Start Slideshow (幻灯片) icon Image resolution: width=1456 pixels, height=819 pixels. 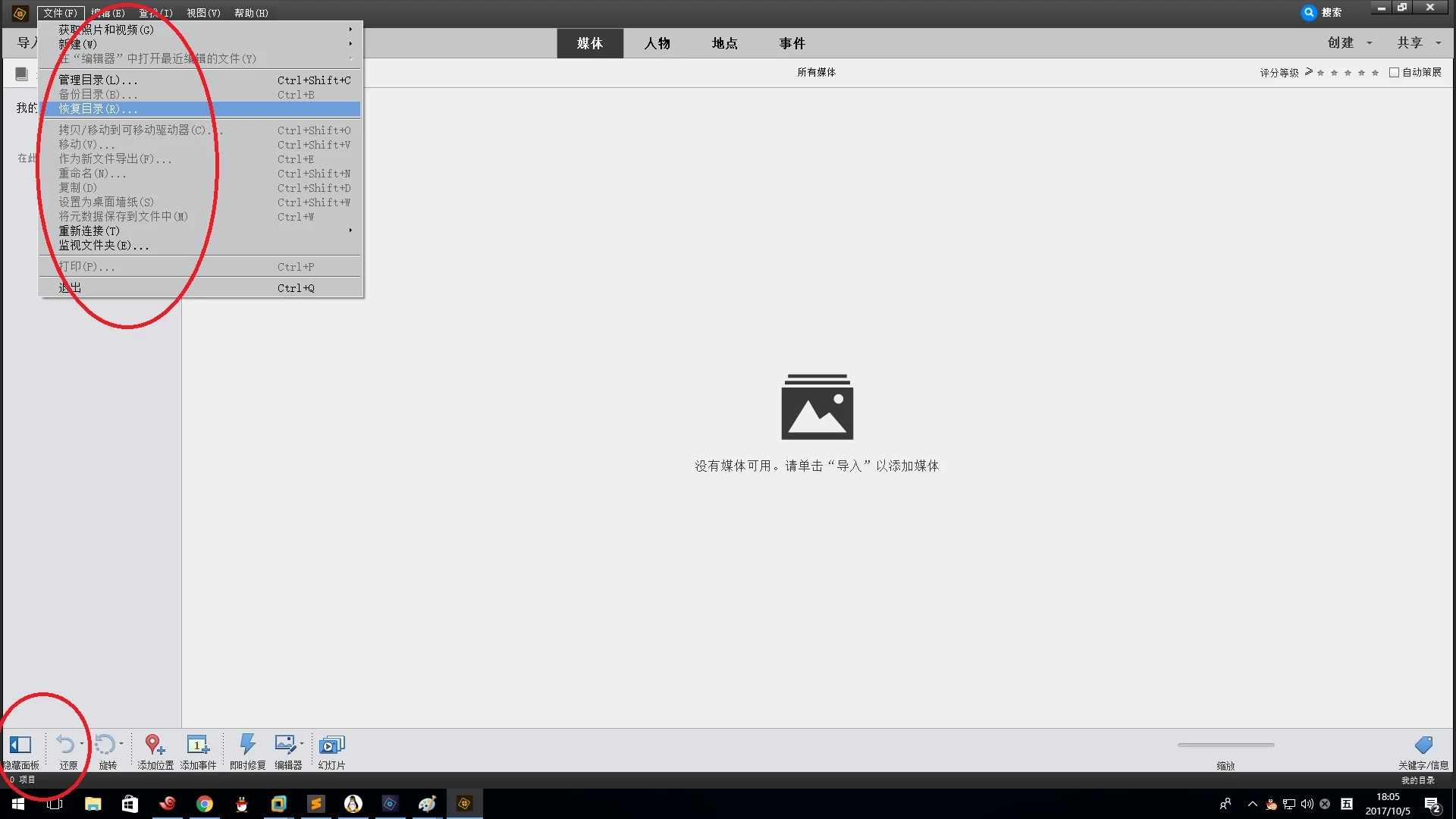pos(331,745)
